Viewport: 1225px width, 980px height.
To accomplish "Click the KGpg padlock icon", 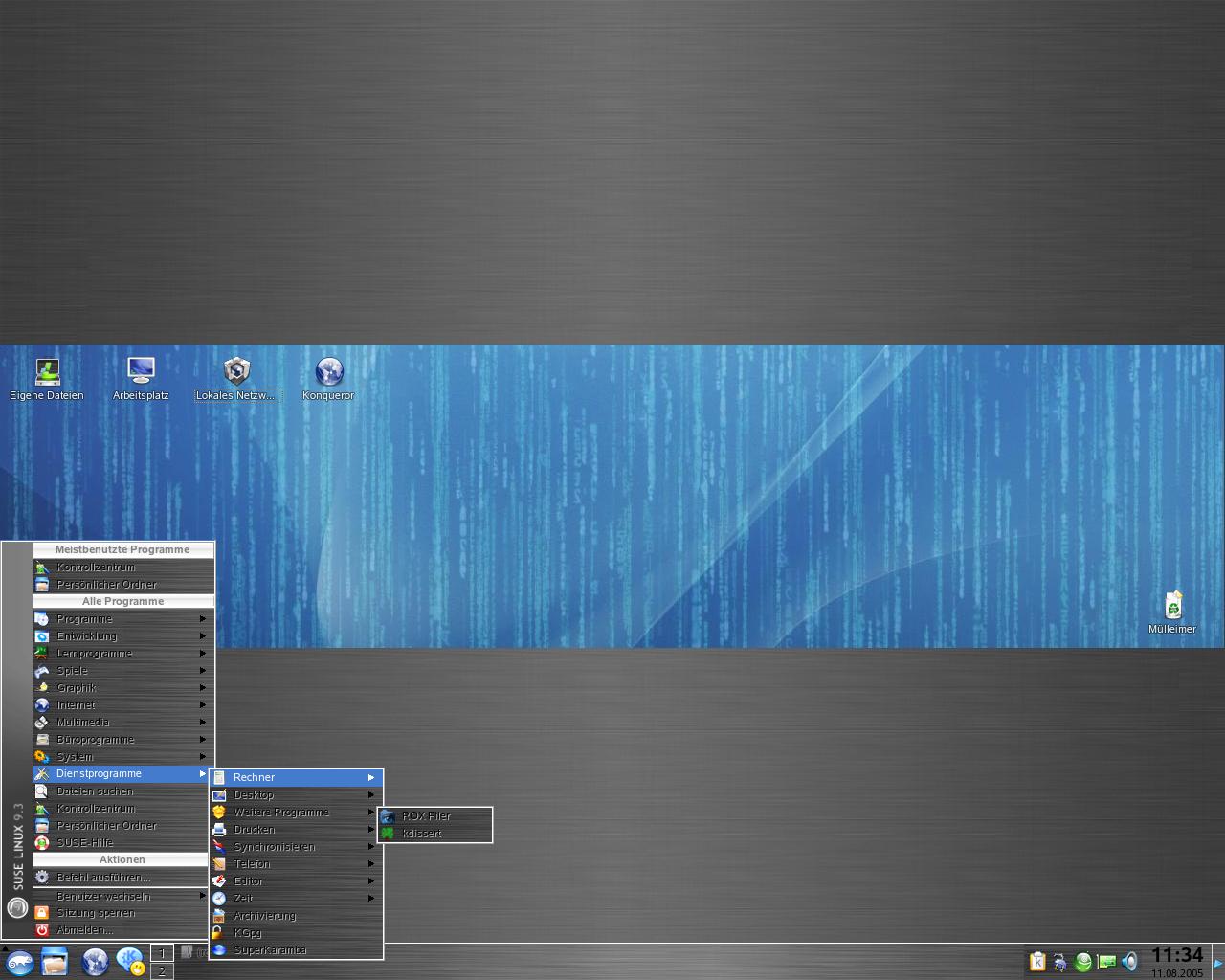I will 219,933.
